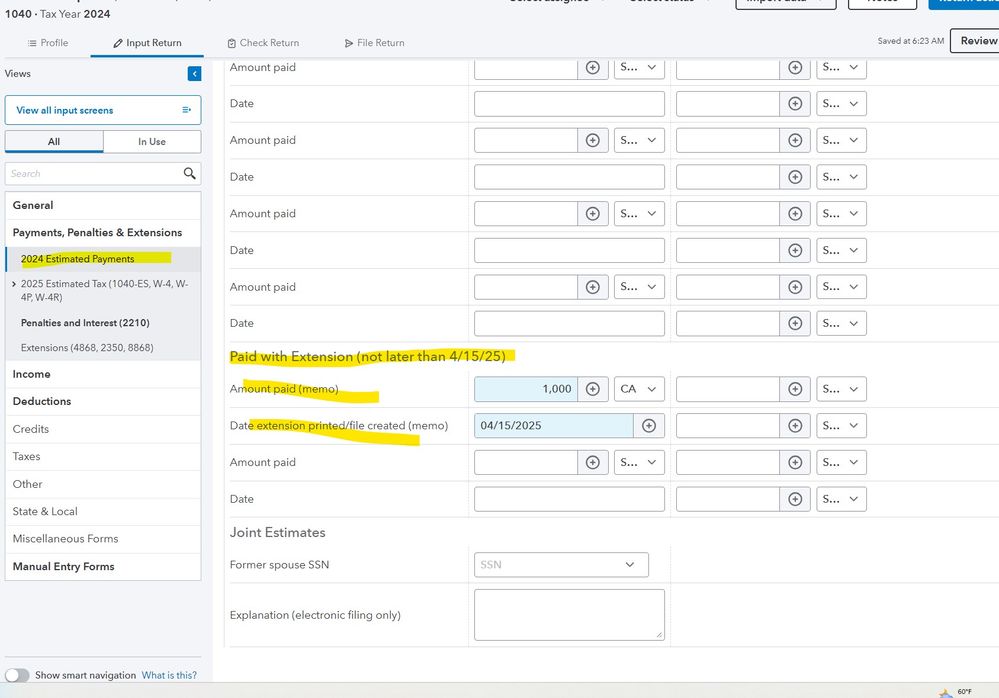Open Penalties and Interest (2210) screen
This screenshot has width=999, height=698.
point(85,323)
